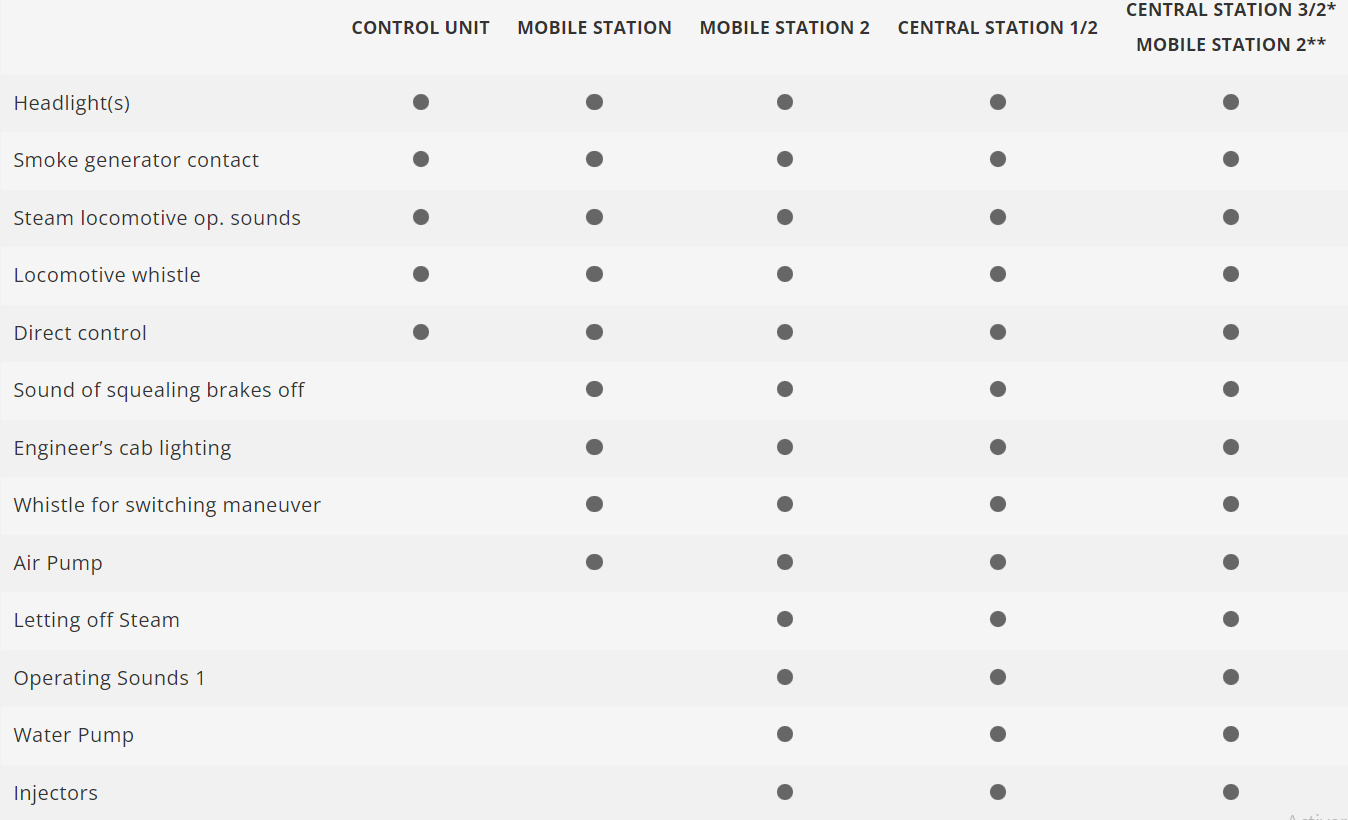Click the Direct control dot under Control Unit
The height and width of the screenshot is (820, 1348).
[421, 332]
